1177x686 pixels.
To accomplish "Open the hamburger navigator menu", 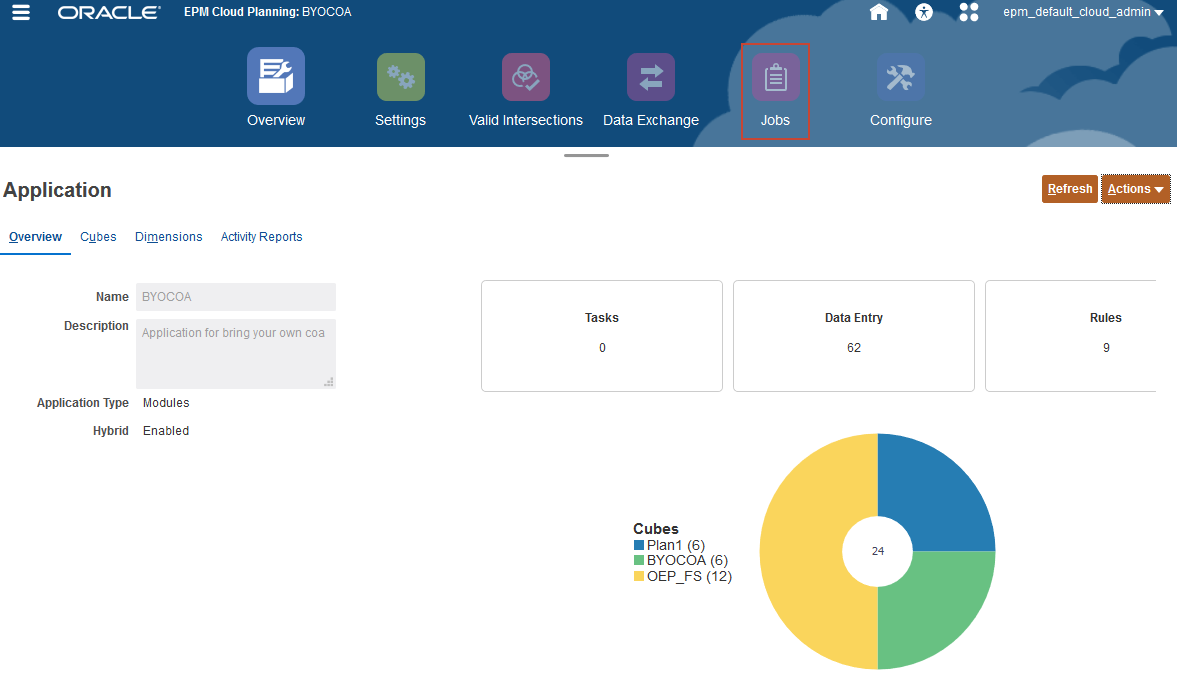I will pyautogui.click(x=21, y=12).
